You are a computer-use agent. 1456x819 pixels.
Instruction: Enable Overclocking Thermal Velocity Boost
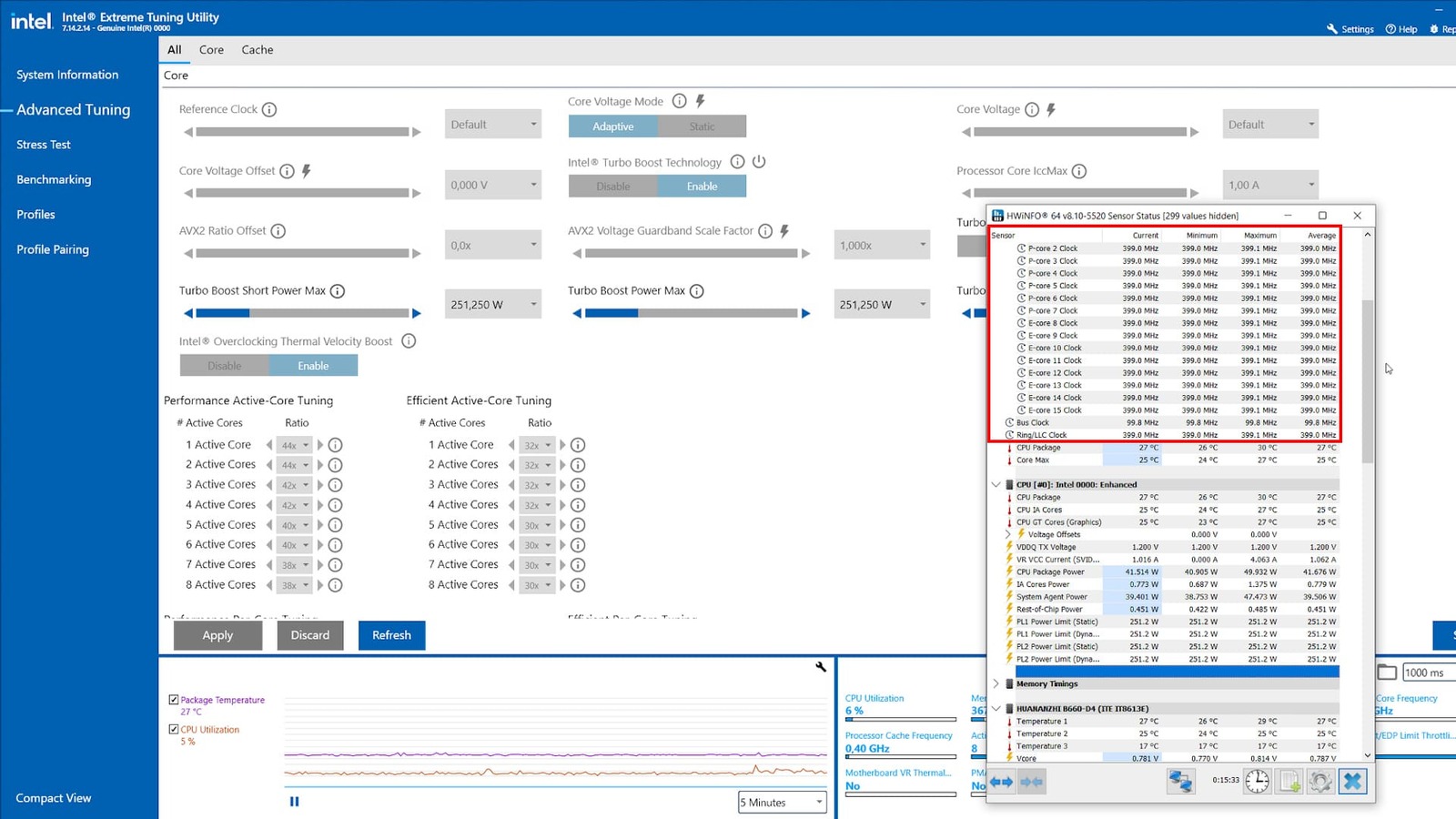point(313,366)
